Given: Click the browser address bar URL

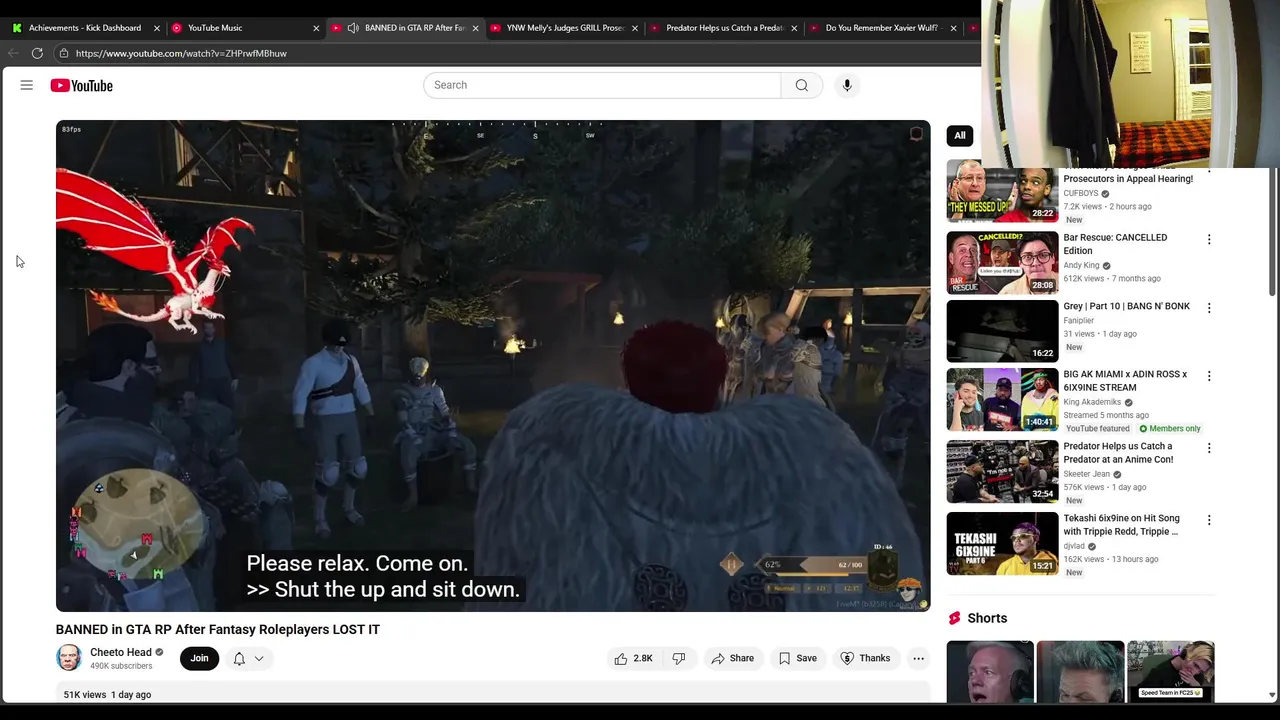Looking at the screenshot, I should coord(181,53).
